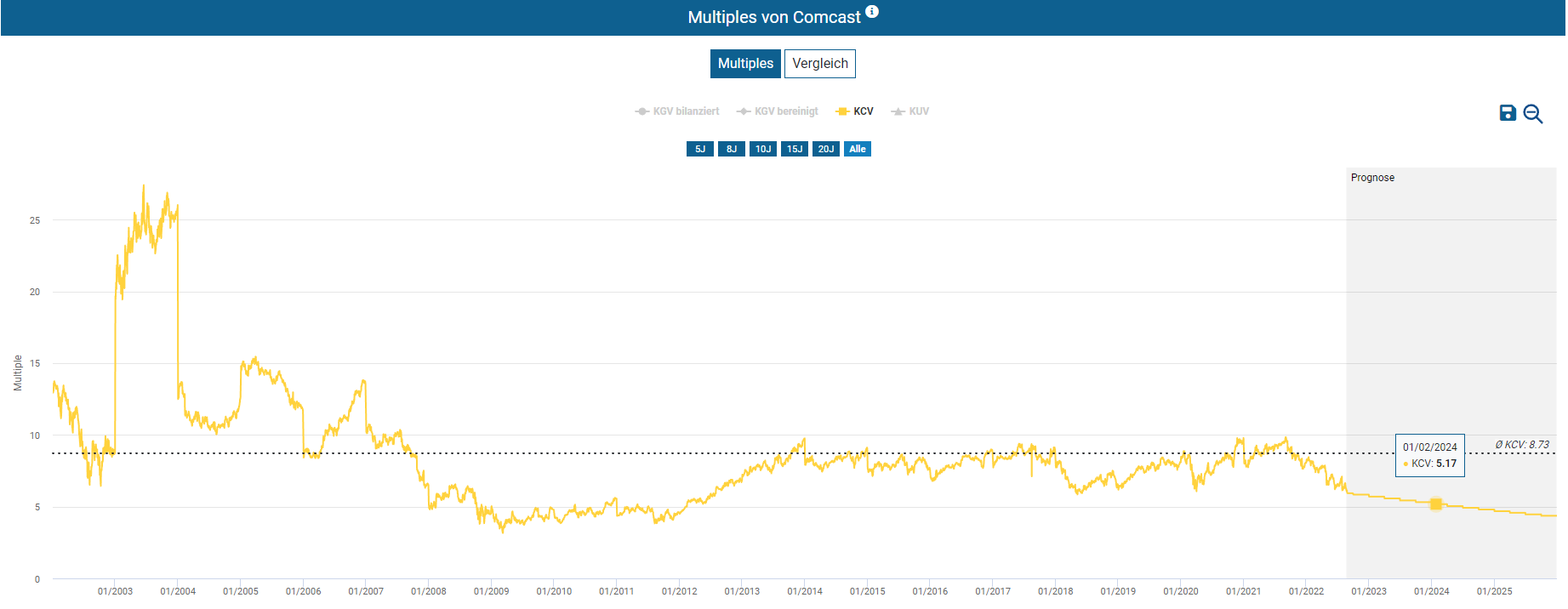This screenshot has width=1568, height=609.
Task: Select the 8J time range
Action: tap(732, 149)
